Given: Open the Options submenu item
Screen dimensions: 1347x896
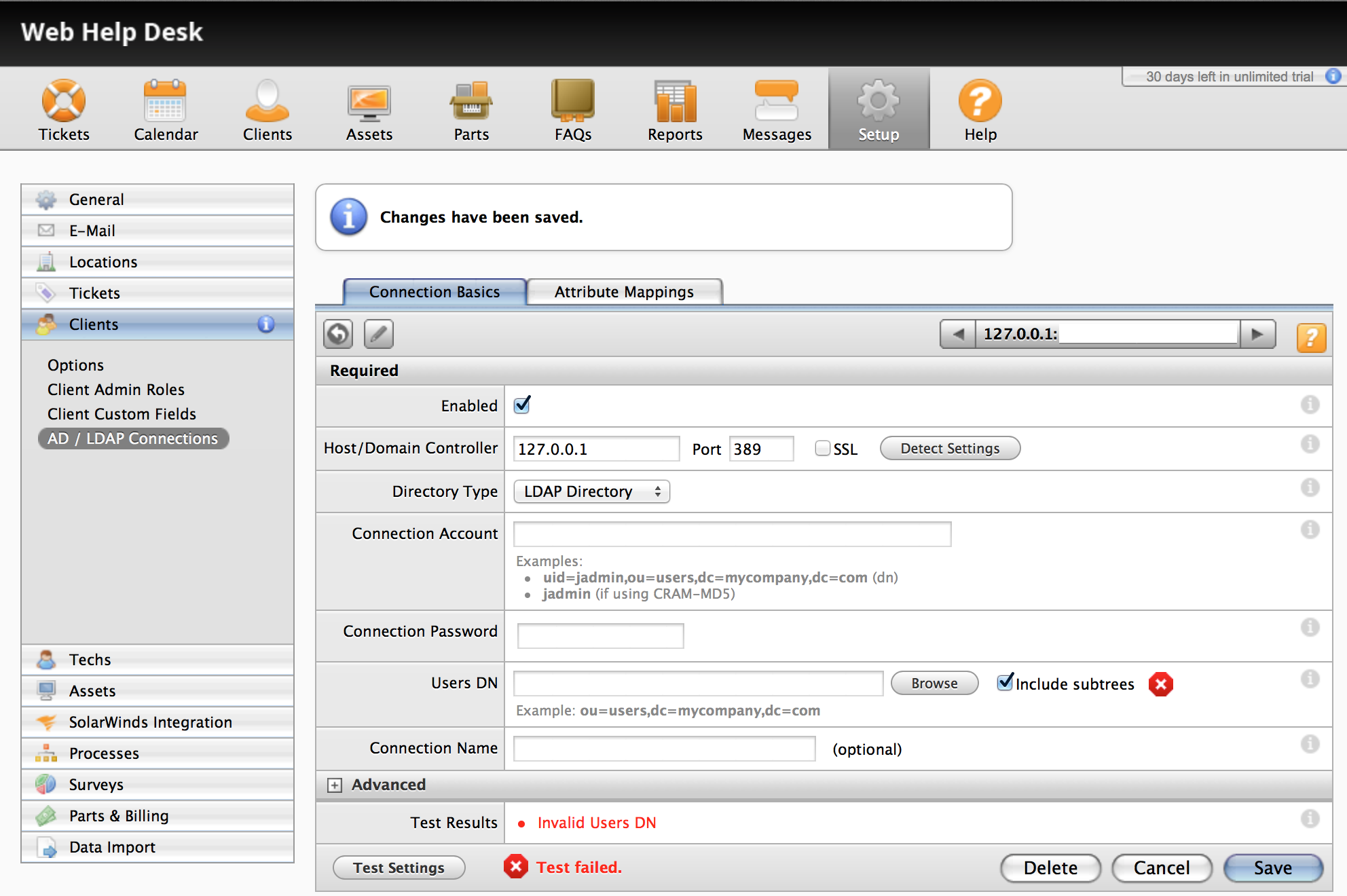Looking at the screenshot, I should pyautogui.click(x=75, y=365).
